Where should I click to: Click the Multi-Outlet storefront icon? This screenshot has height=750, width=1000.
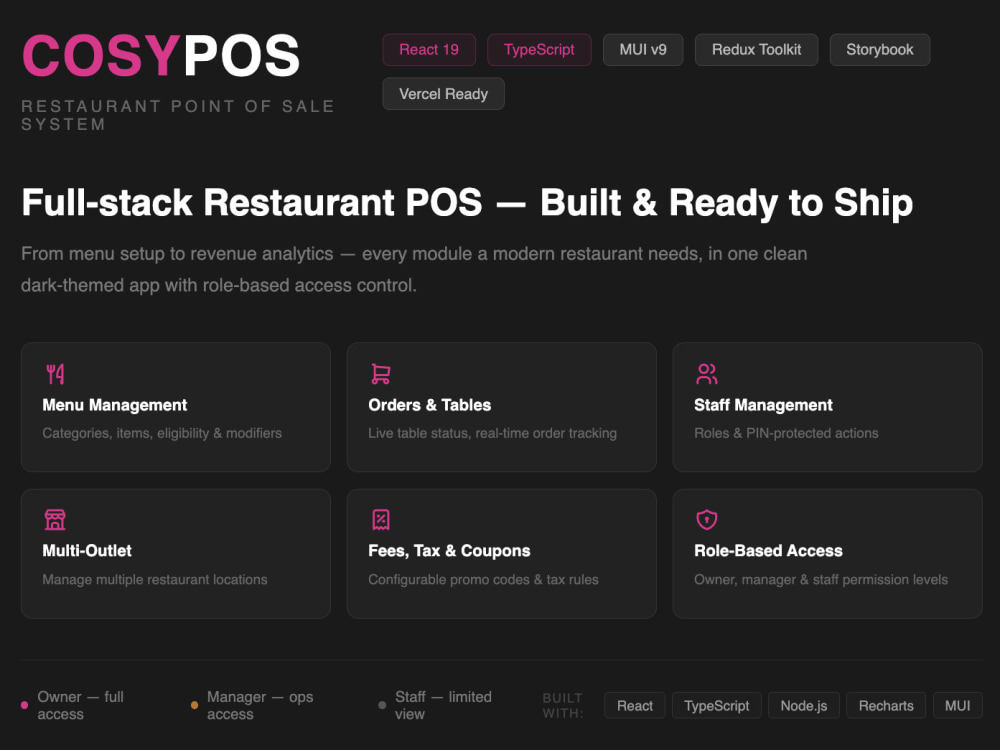click(x=55, y=520)
